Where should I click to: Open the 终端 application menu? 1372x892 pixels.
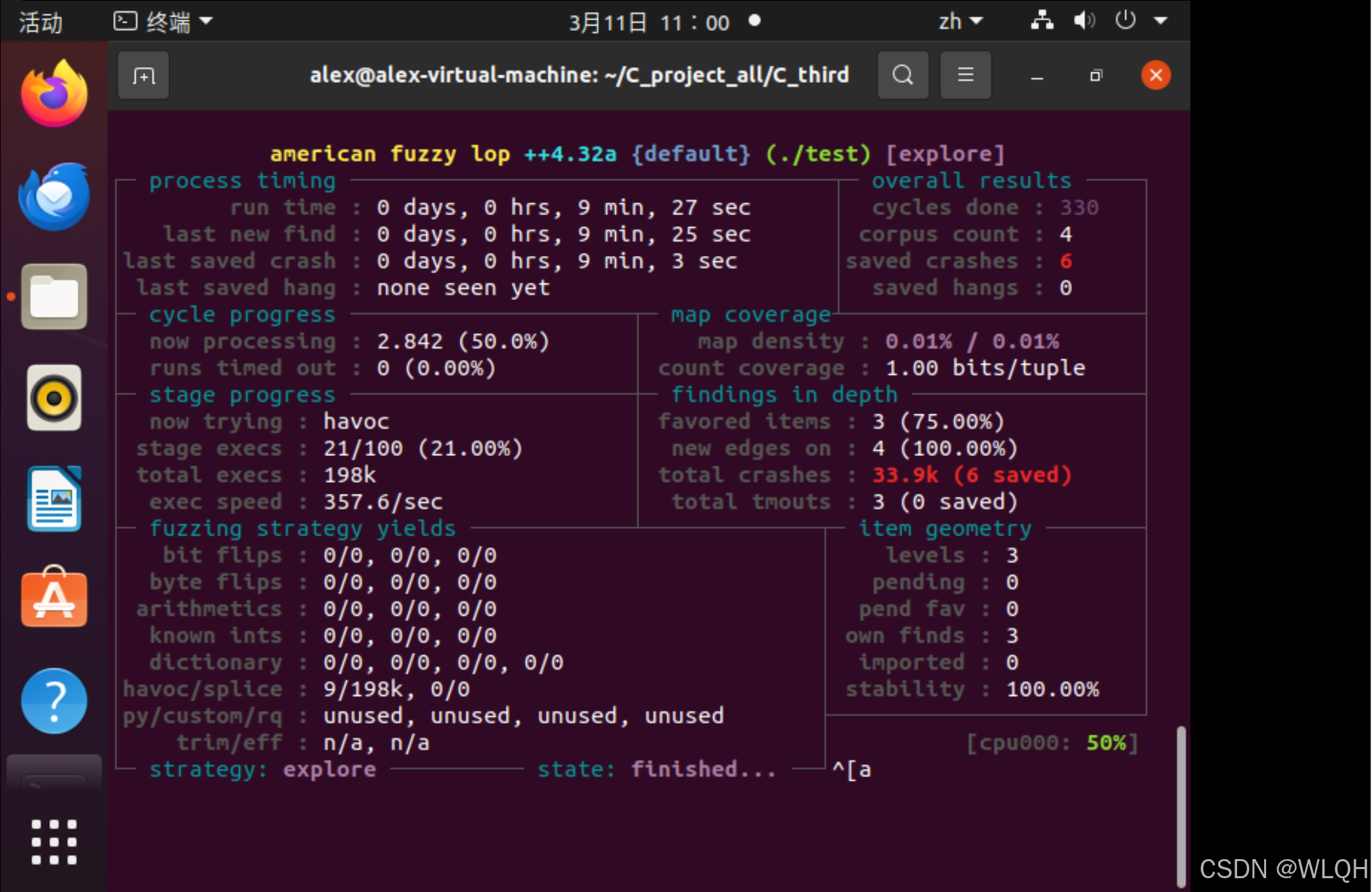163,22
